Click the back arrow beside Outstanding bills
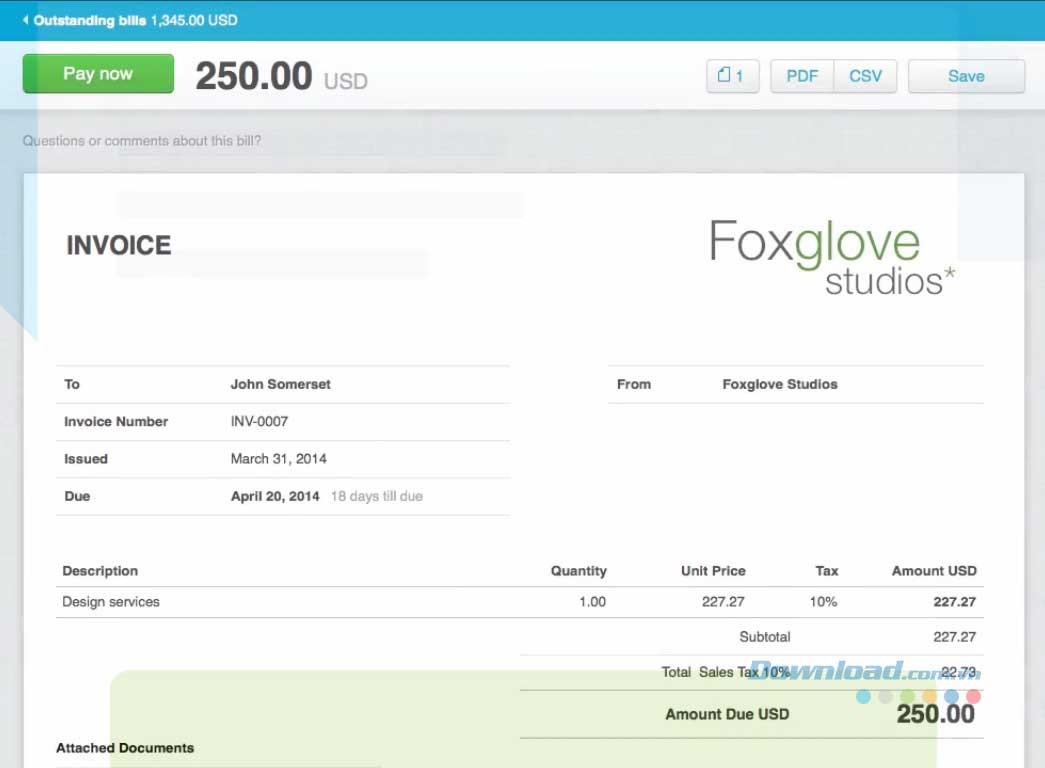The height and width of the screenshot is (768, 1045). pyautogui.click(x=25, y=20)
